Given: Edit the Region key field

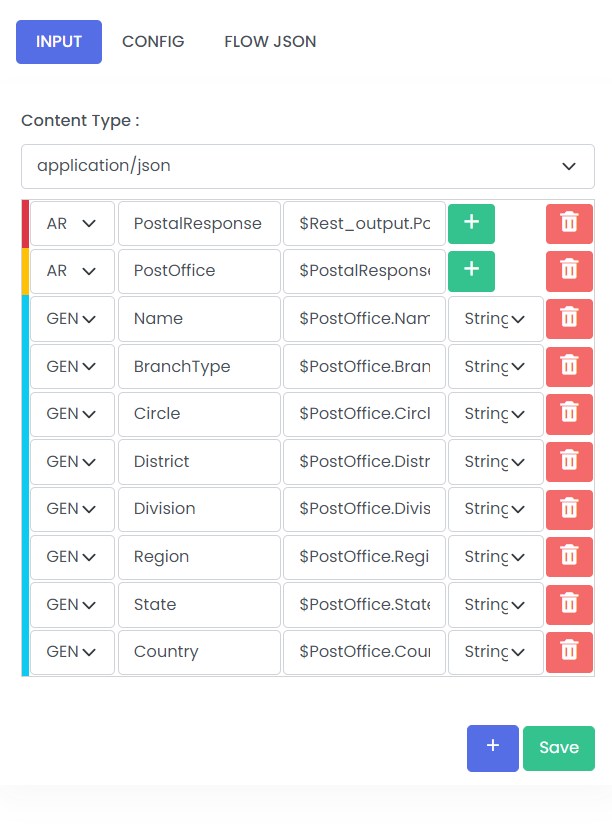Looking at the screenshot, I should (x=199, y=557).
